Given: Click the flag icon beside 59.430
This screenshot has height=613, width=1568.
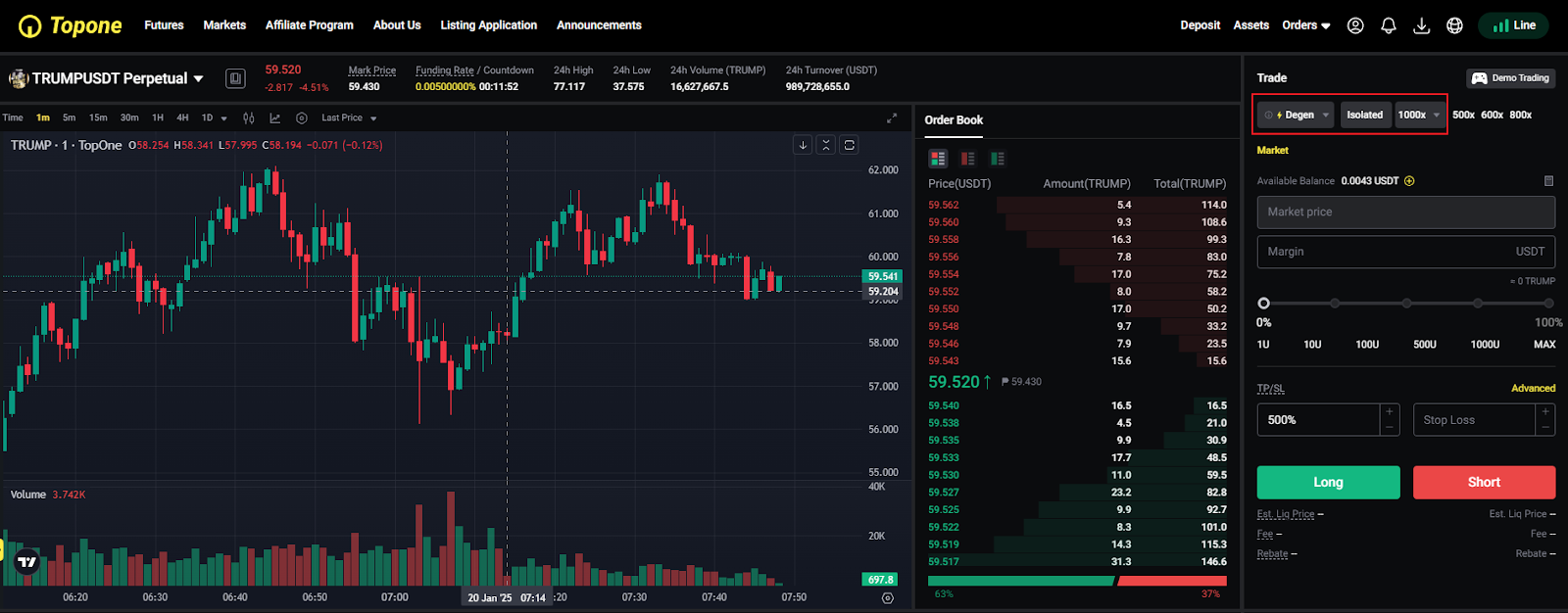Looking at the screenshot, I should tap(1005, 382).
